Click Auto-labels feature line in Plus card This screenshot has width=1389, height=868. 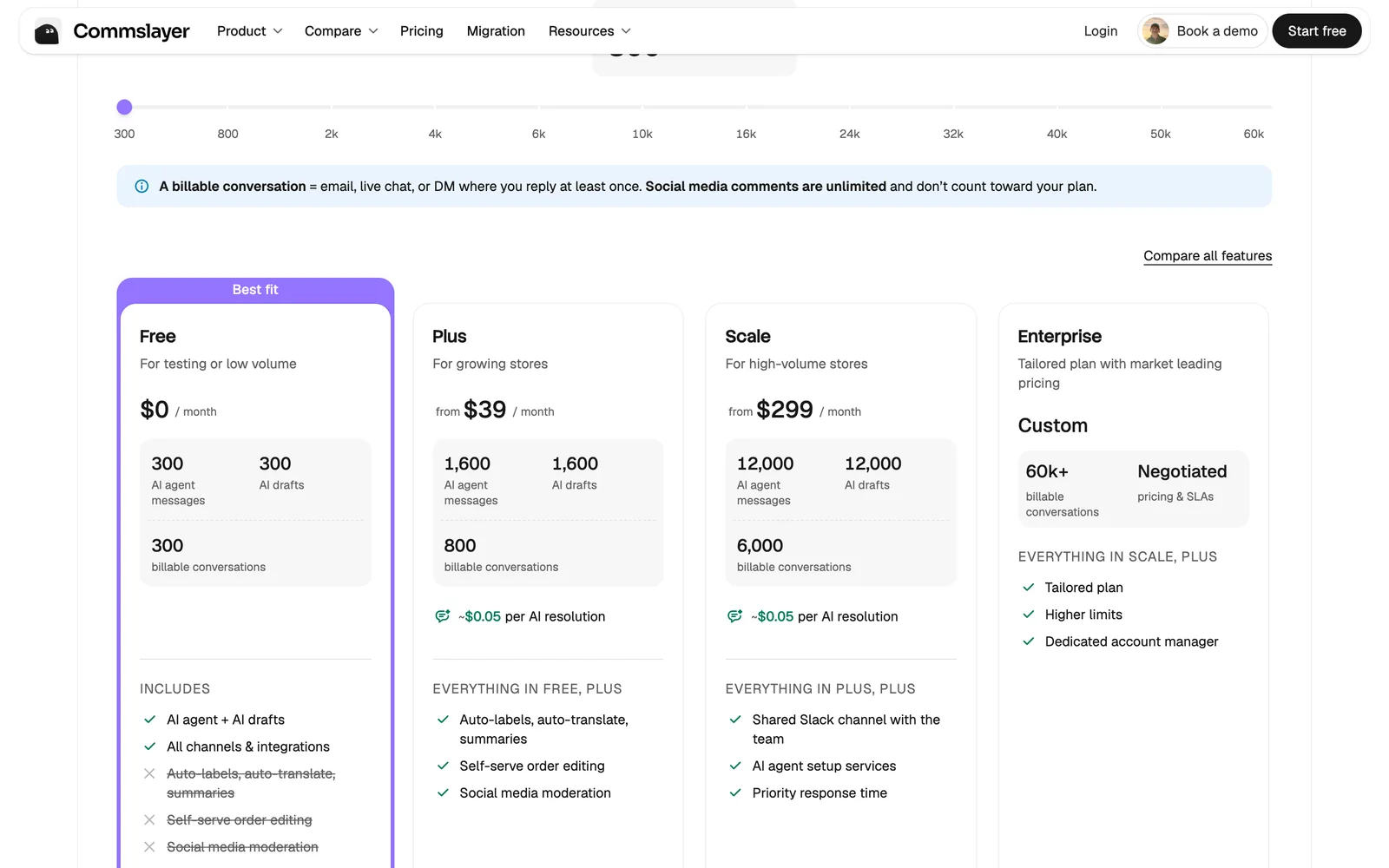click(x=544, y=729)
